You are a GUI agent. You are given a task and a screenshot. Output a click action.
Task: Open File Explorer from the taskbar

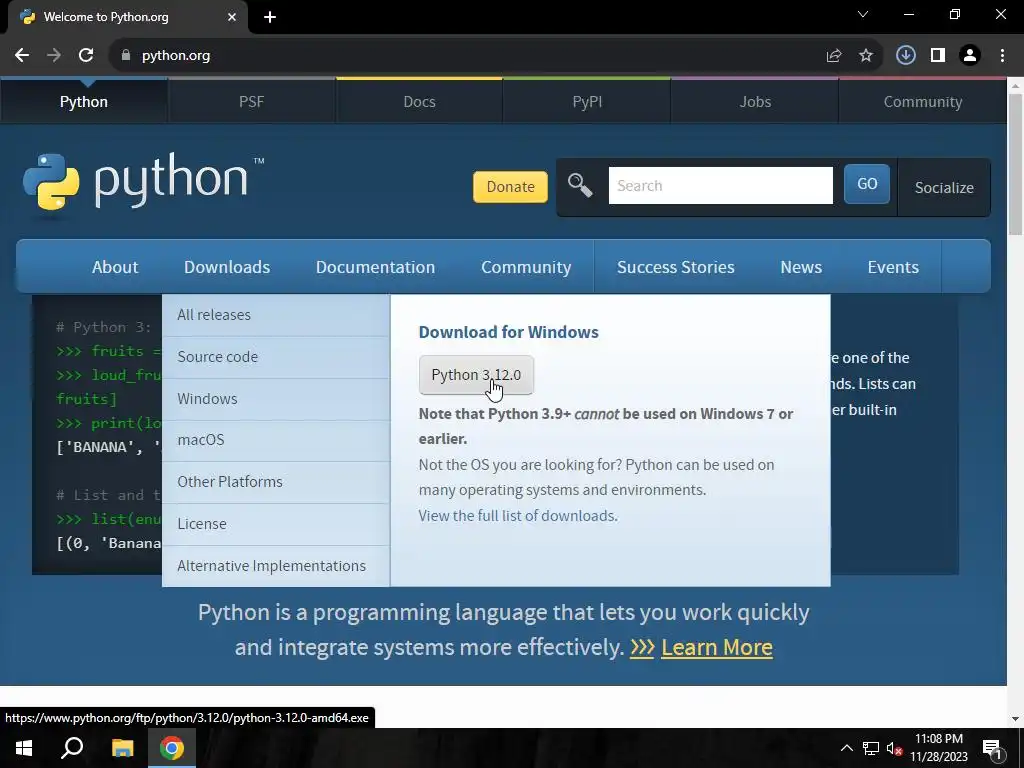[122, 748]
